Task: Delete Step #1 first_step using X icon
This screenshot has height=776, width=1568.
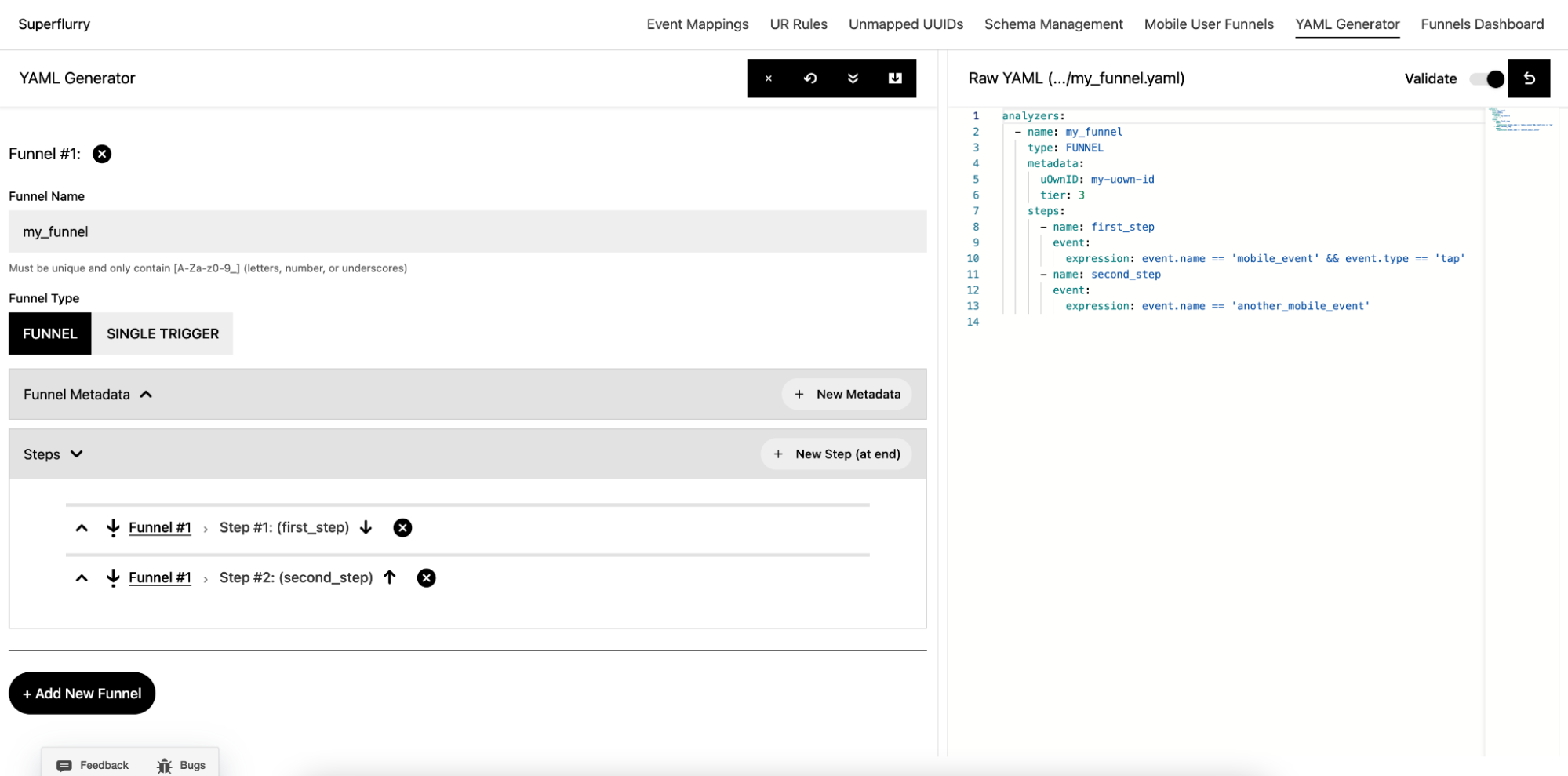Action: click(402, 528)
